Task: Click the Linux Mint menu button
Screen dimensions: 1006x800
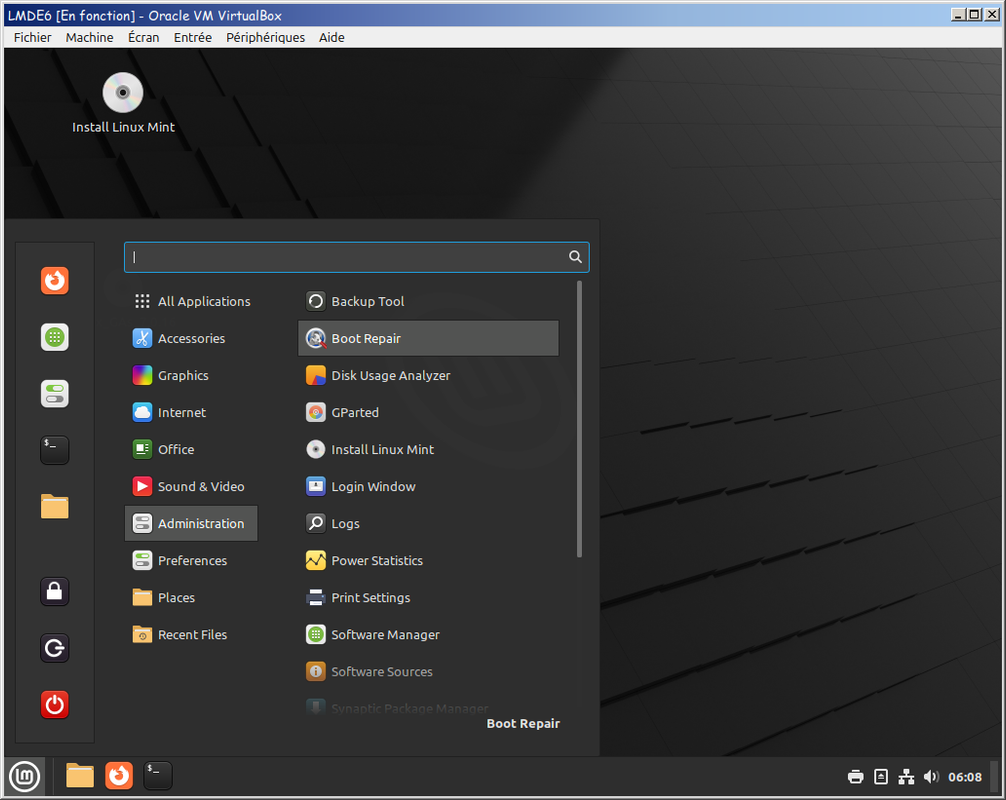Action: 24,776
